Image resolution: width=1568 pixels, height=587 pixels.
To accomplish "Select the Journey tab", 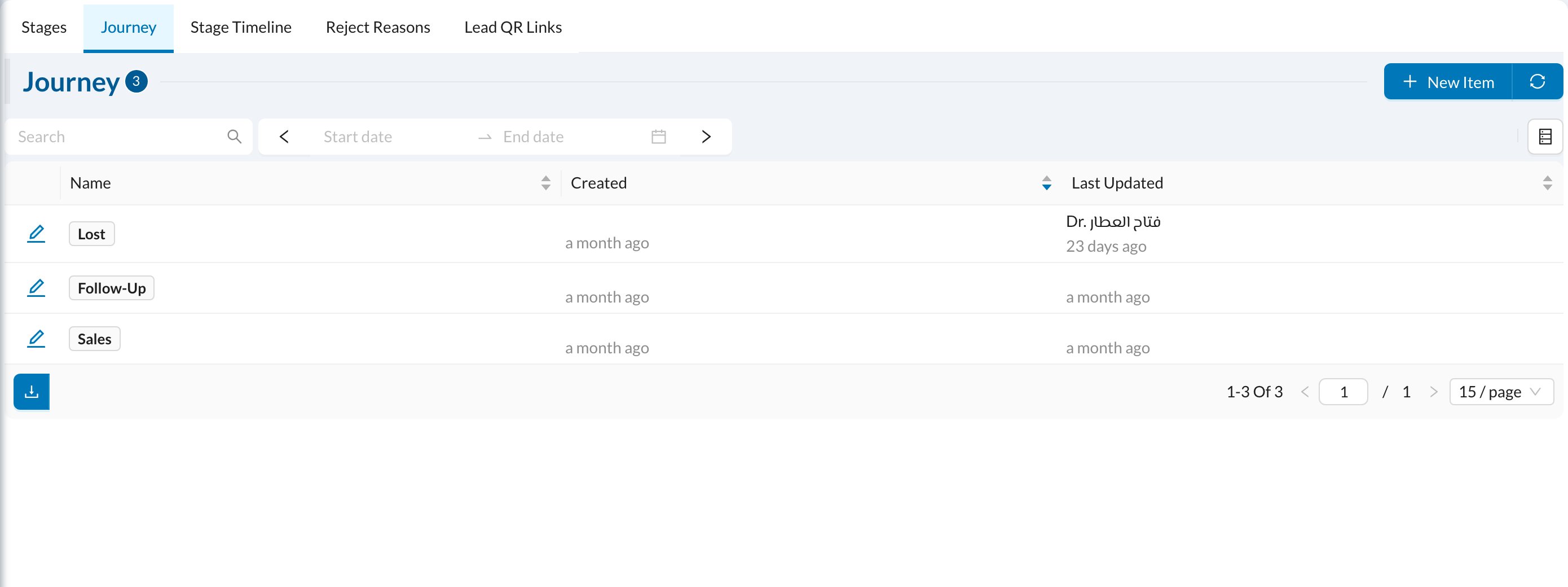I will pyautogui.click(x=129, y=28).
